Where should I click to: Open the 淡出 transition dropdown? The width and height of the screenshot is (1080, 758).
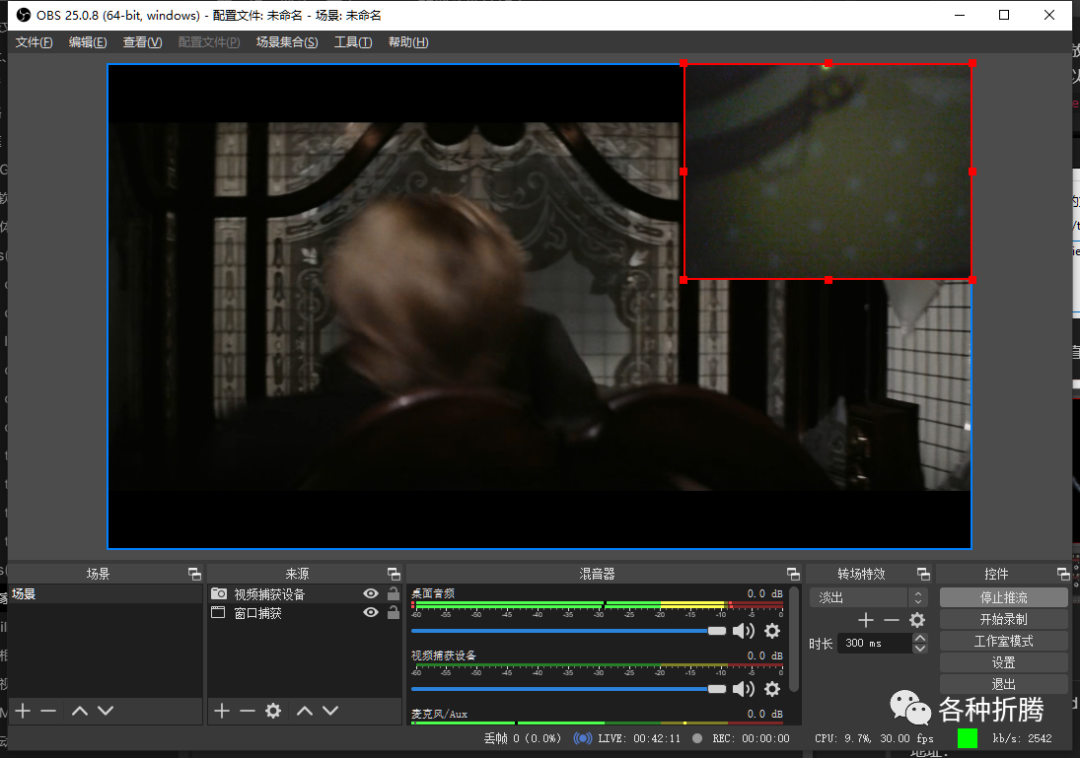coord(868,597)
